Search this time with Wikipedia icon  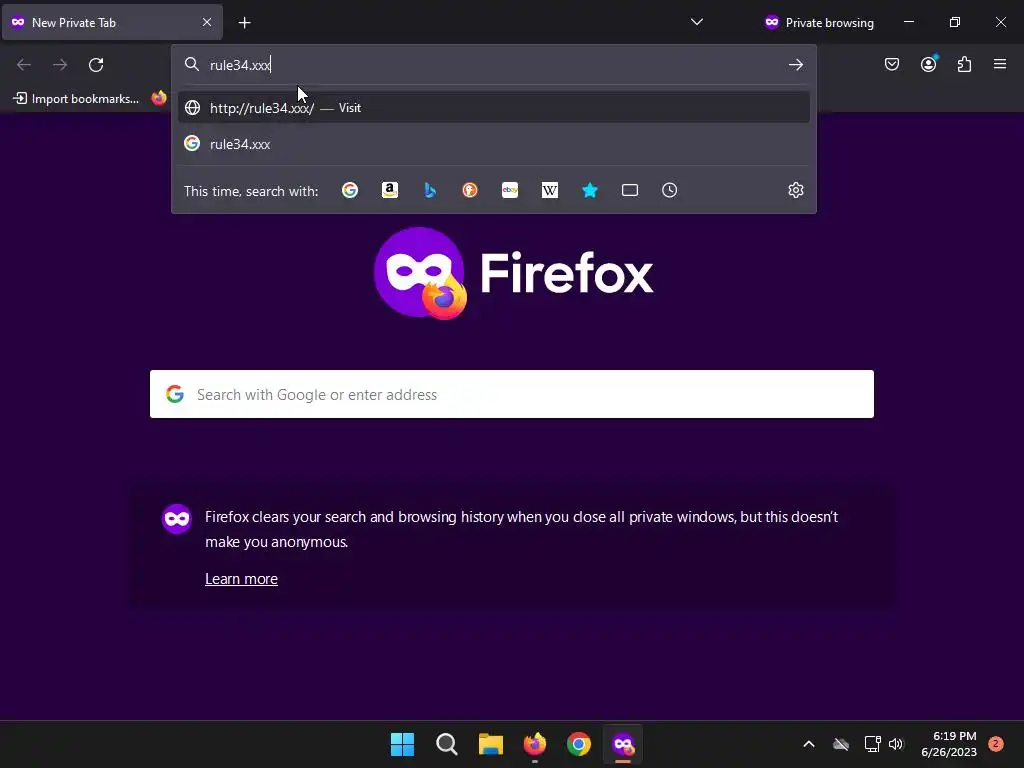(550, 190)
